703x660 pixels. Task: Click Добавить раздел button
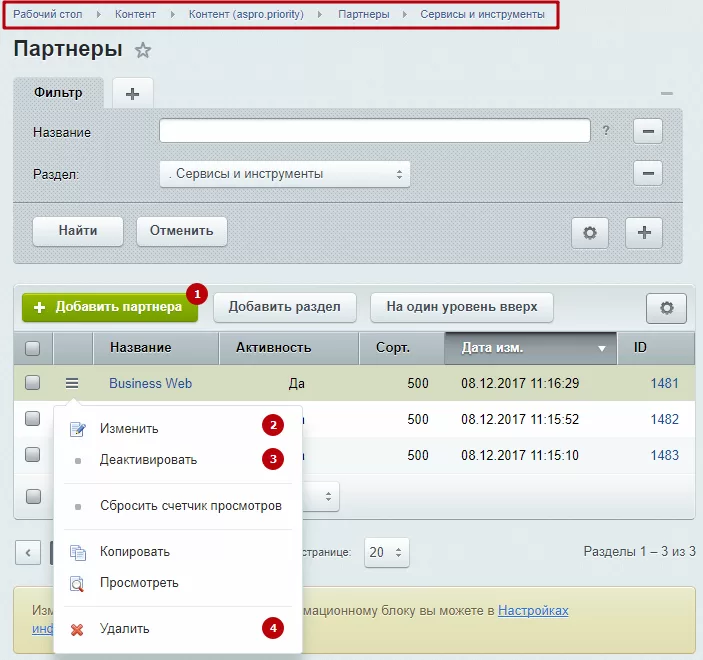(x=285, y=307)
